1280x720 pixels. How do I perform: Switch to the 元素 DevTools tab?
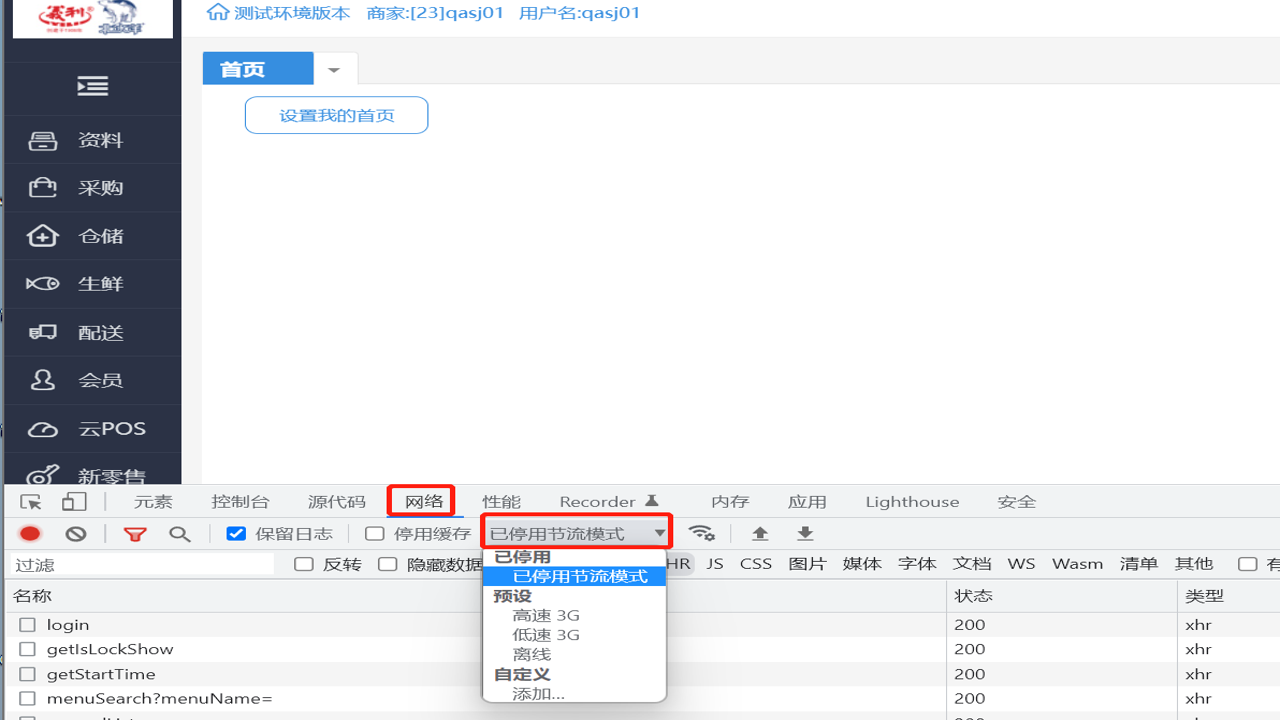tap(153, 502)
